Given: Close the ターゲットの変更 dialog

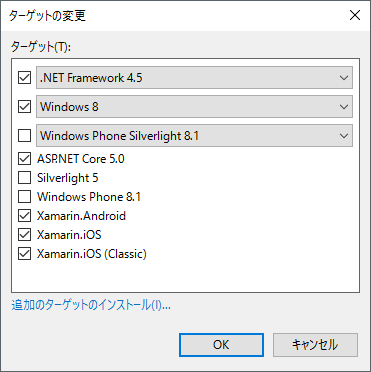Looking at the screenshot, I should tap(355, 16).
